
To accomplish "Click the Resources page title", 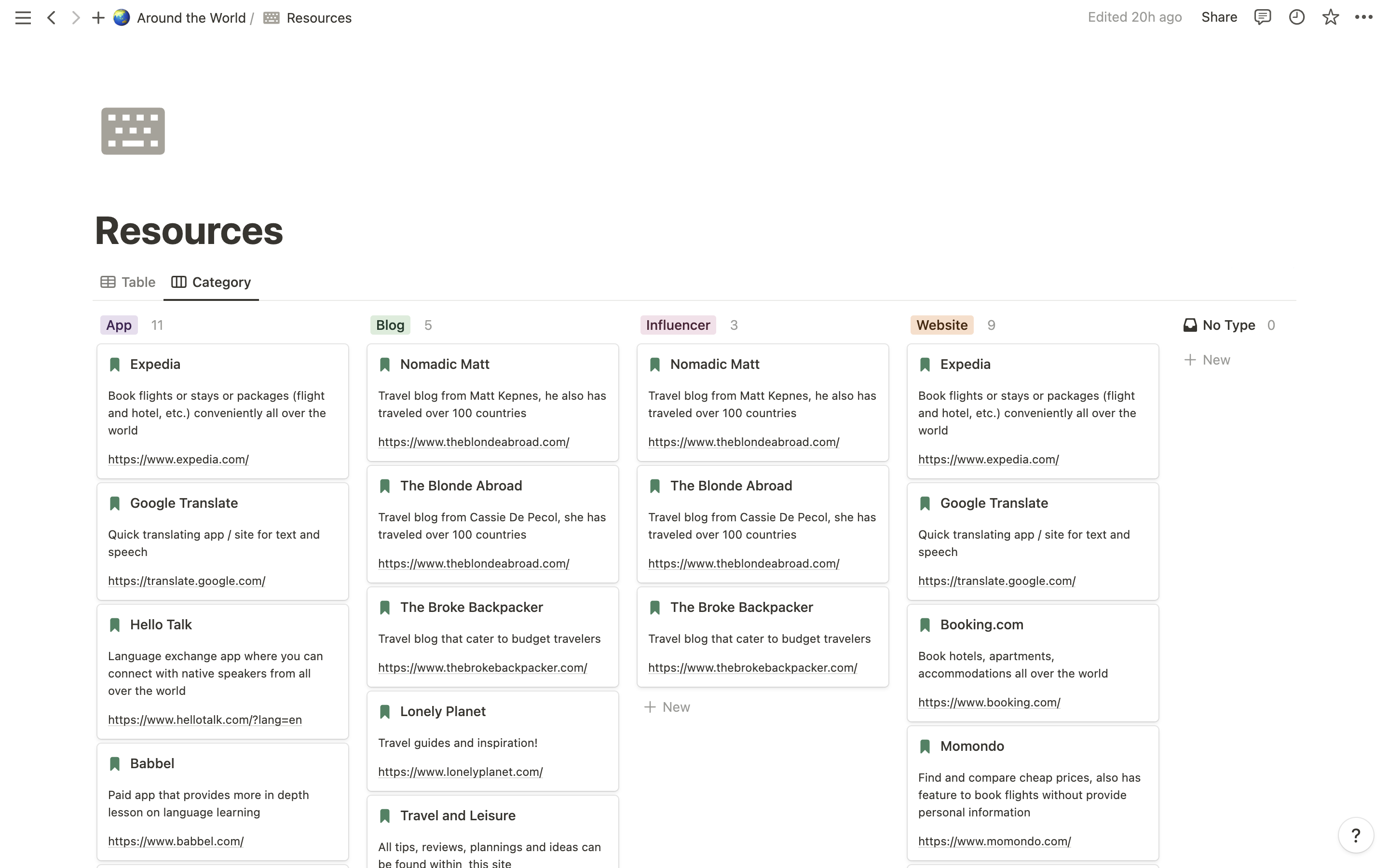I will tap(189, 231).
